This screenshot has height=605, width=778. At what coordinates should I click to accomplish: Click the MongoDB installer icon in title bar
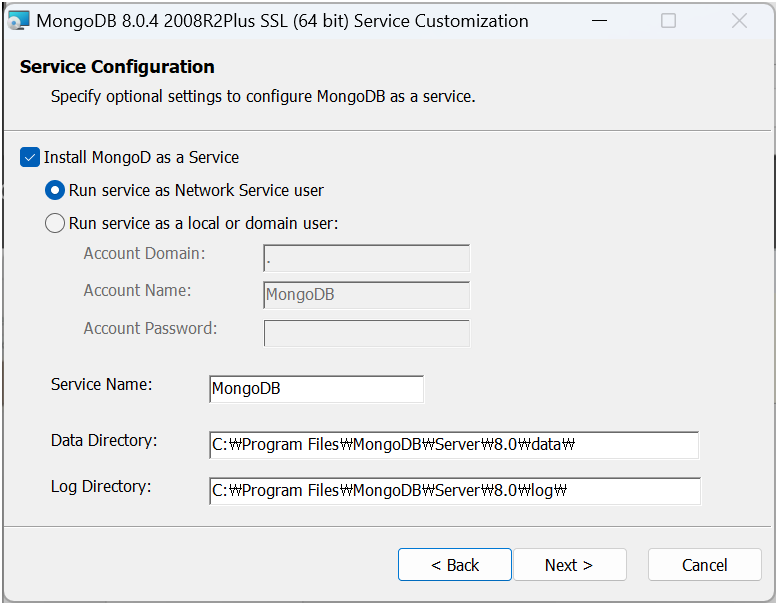(18, 20)
